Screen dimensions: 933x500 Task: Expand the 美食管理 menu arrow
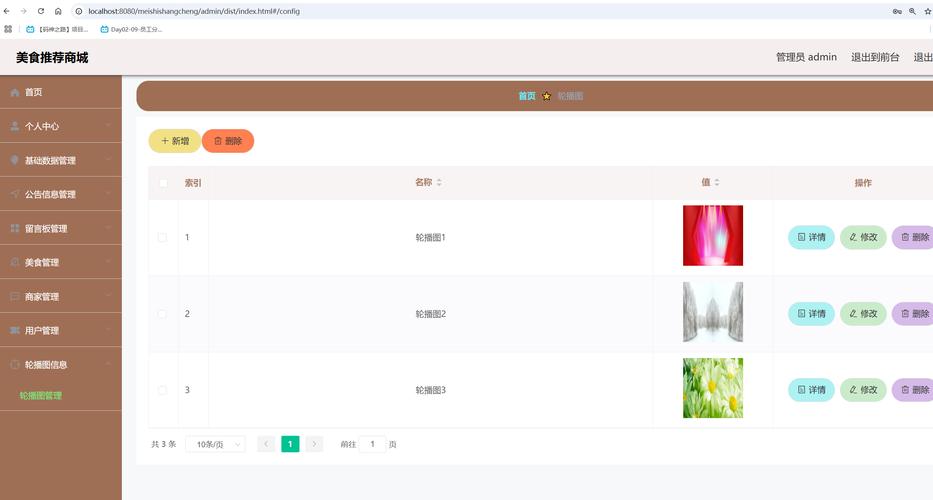pyautogui.click(x=108, y=261)
